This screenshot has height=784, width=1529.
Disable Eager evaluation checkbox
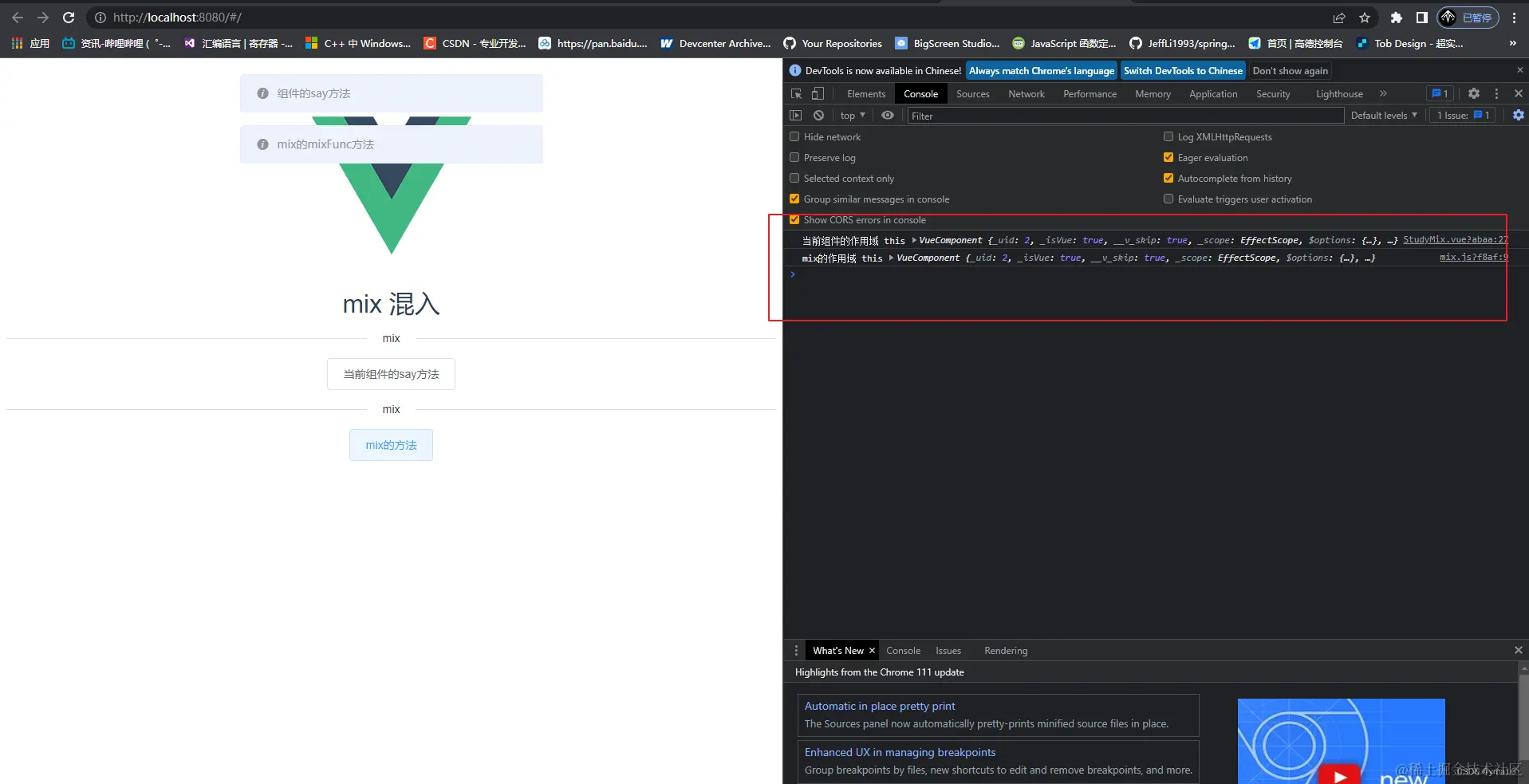pos(1168,158)
